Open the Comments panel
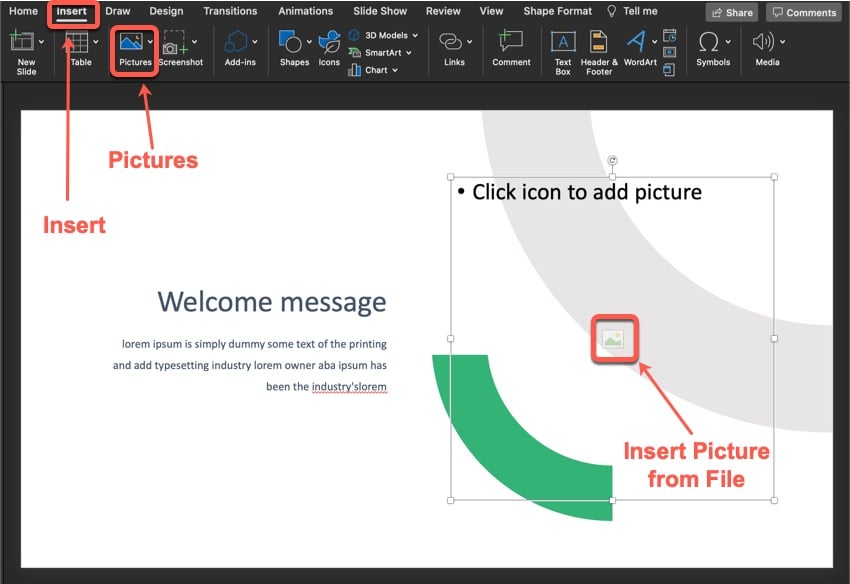850x584 pixels. click(x=804, y=12)
